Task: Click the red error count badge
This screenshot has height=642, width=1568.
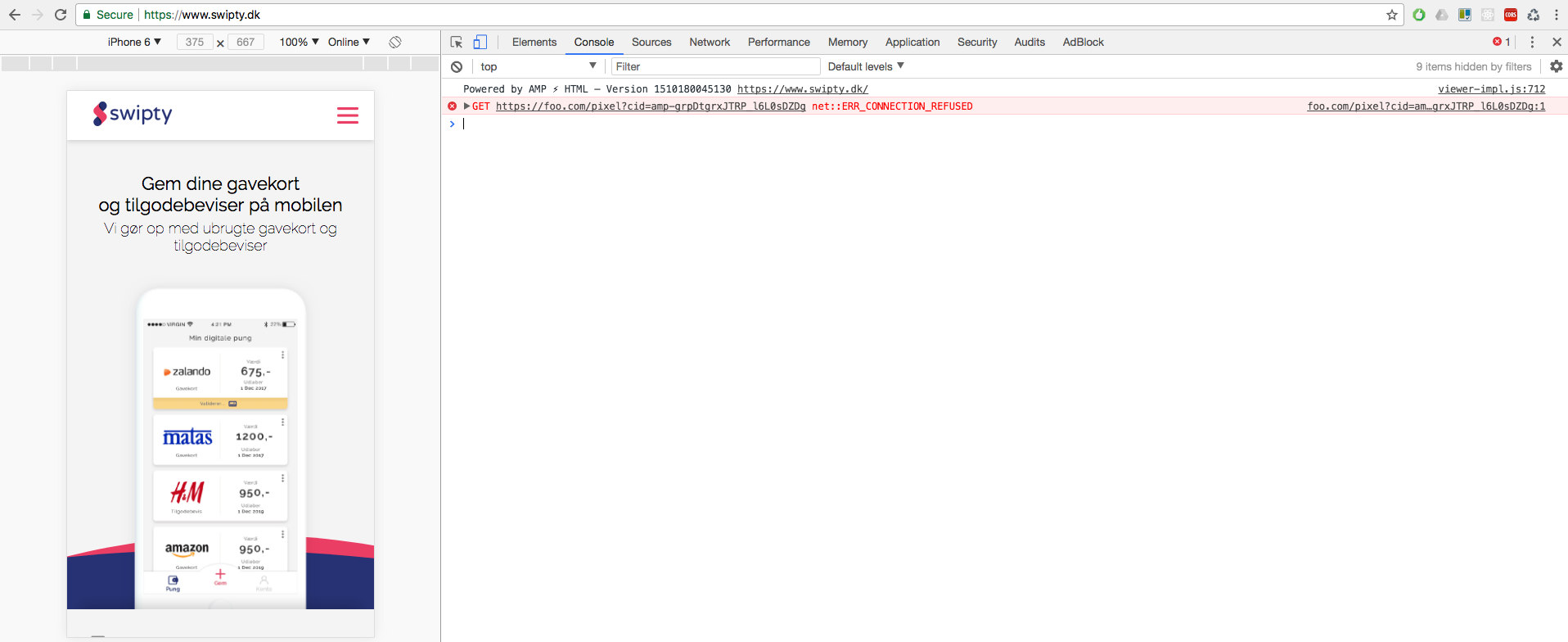Action: tap(1502, 42)
